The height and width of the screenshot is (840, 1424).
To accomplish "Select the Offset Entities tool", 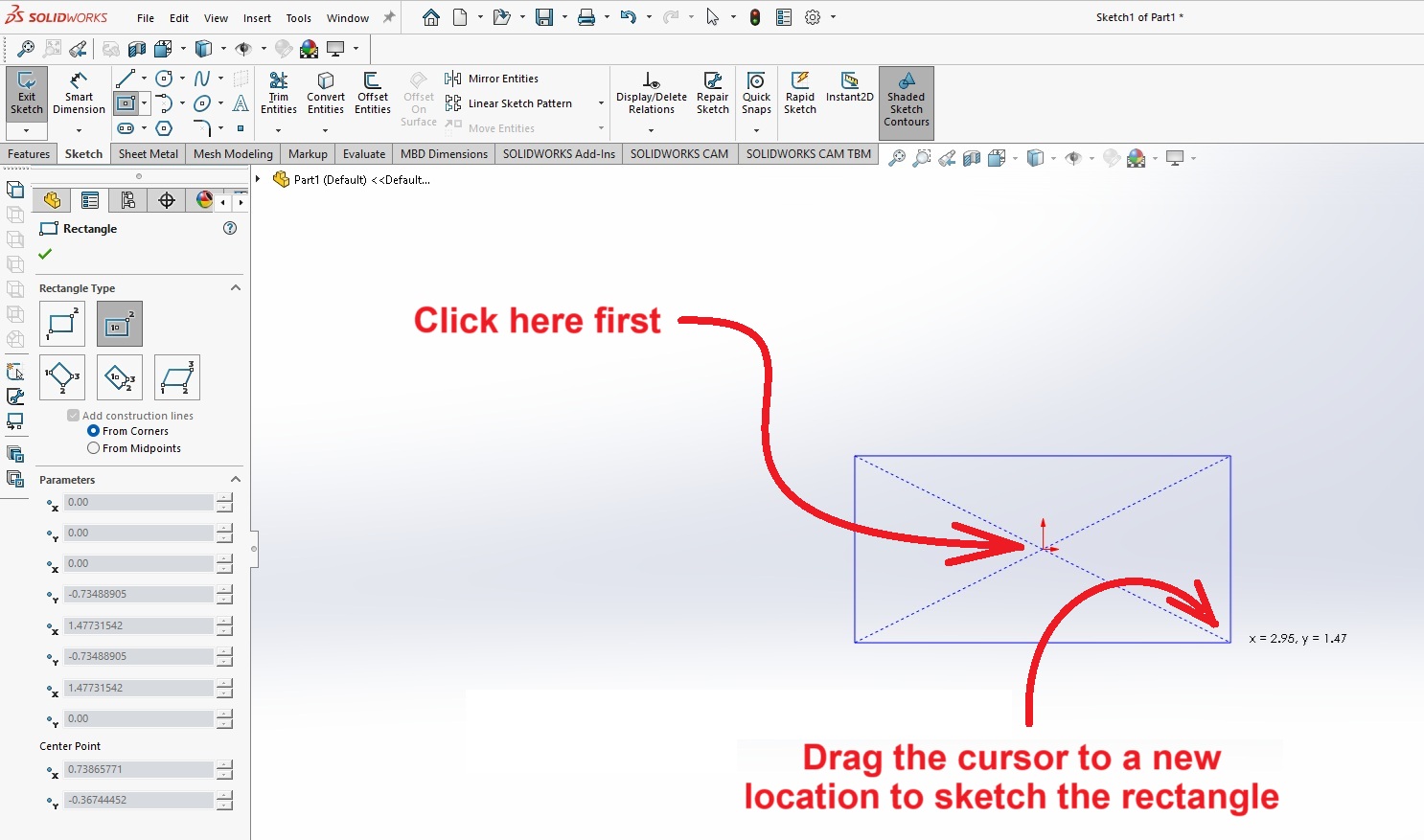I will [x=372, y=93].
